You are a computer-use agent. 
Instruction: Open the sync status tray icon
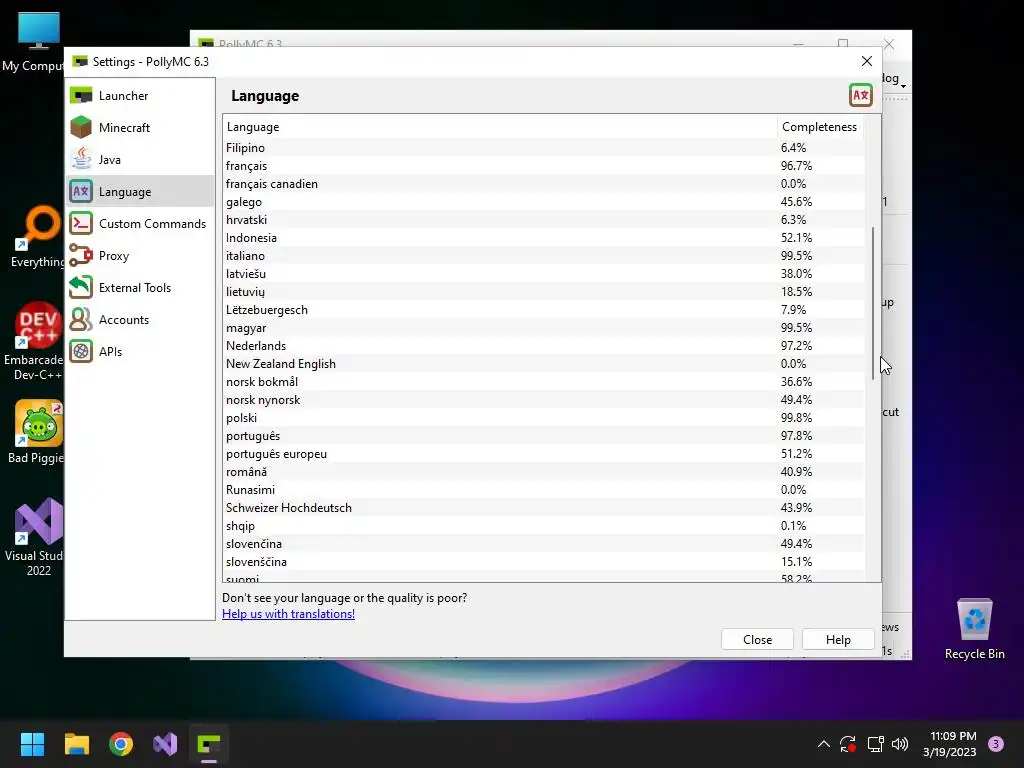[848, 744]
